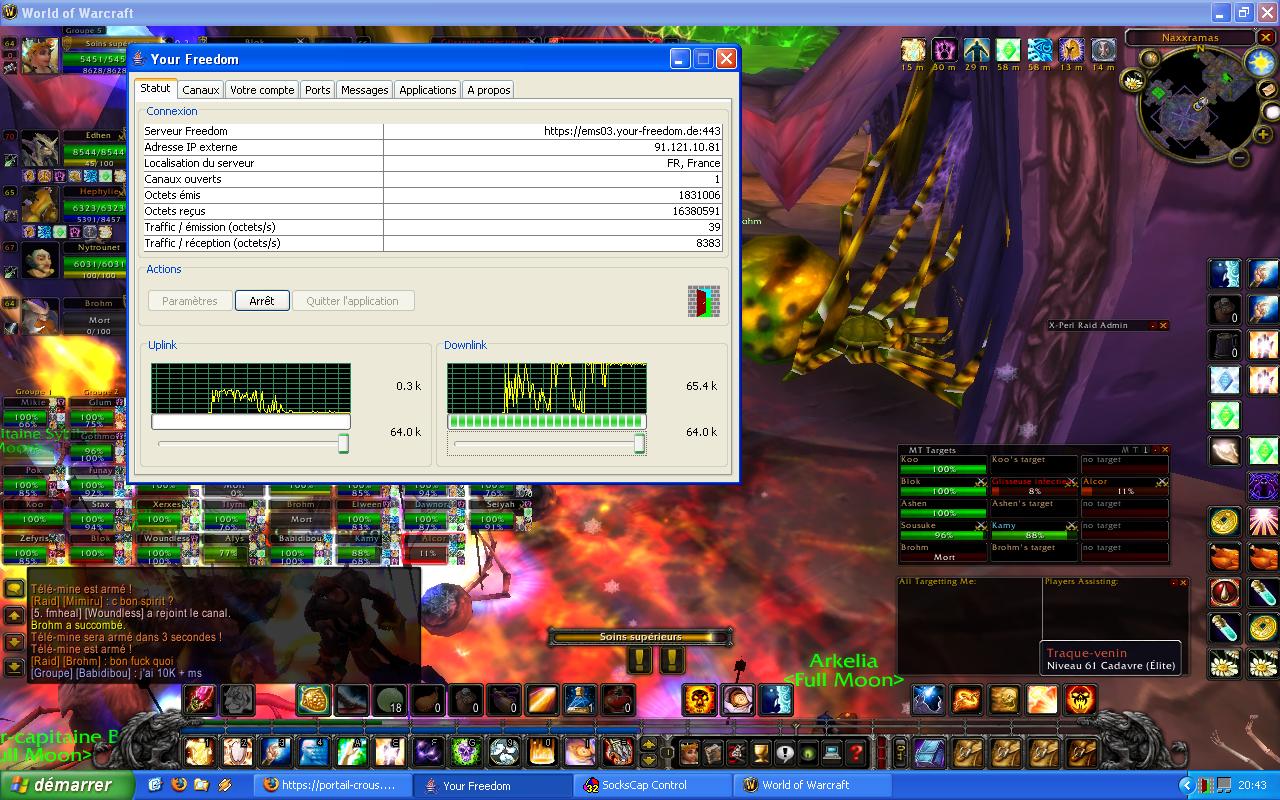This screenshot has height=800, width=1280.
Task: Open the keyring beside the backpack
Action: click(x=899, y=752)
